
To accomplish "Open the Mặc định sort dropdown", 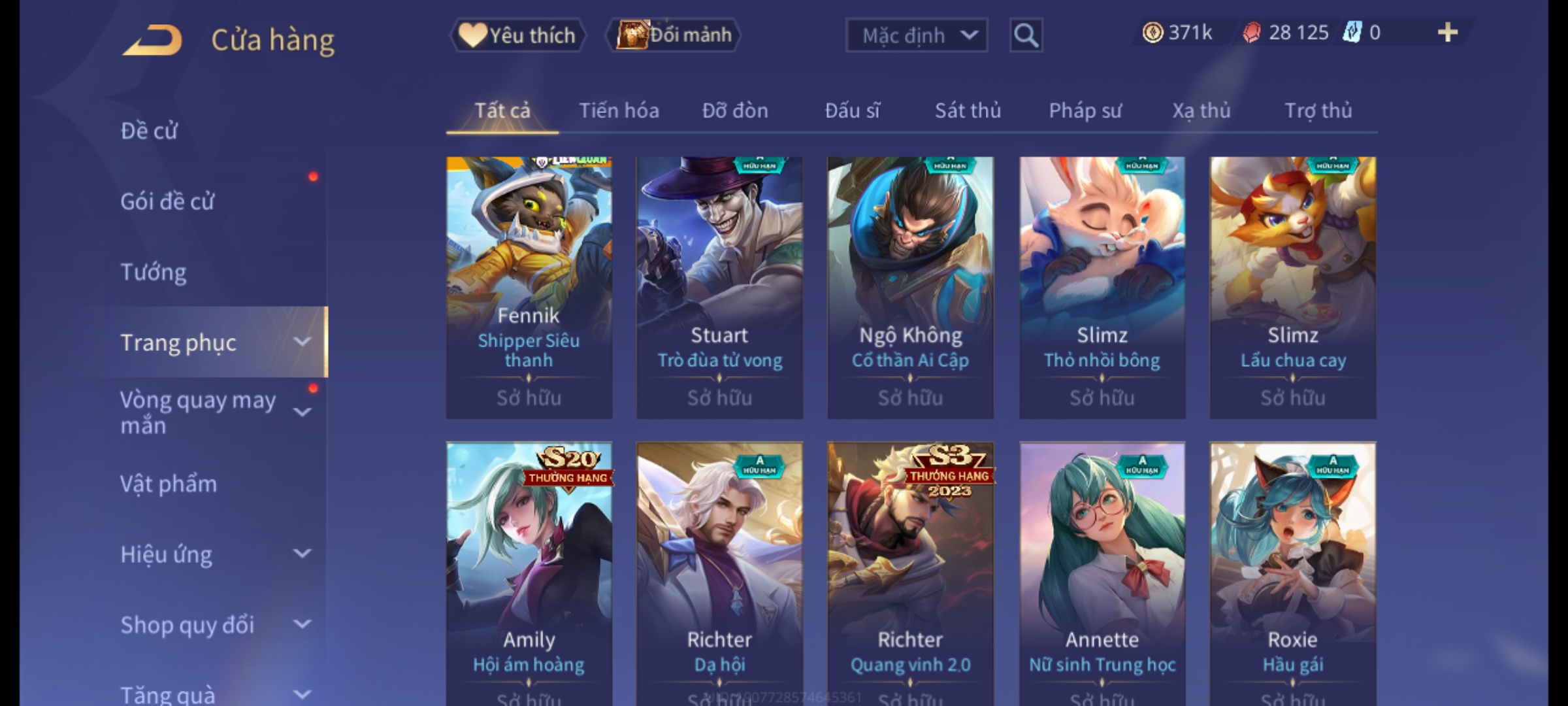I will [916, 35].
